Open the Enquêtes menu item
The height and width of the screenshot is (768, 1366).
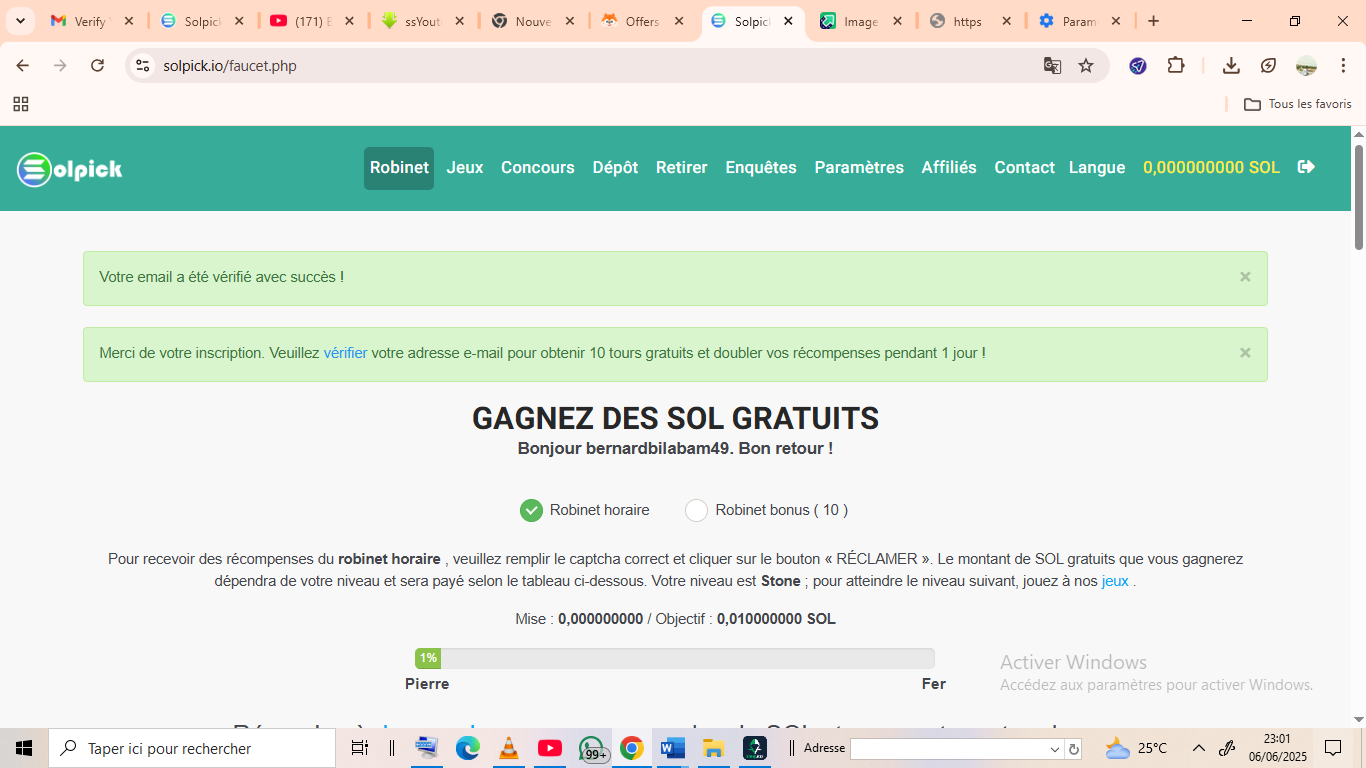(761, 168)
